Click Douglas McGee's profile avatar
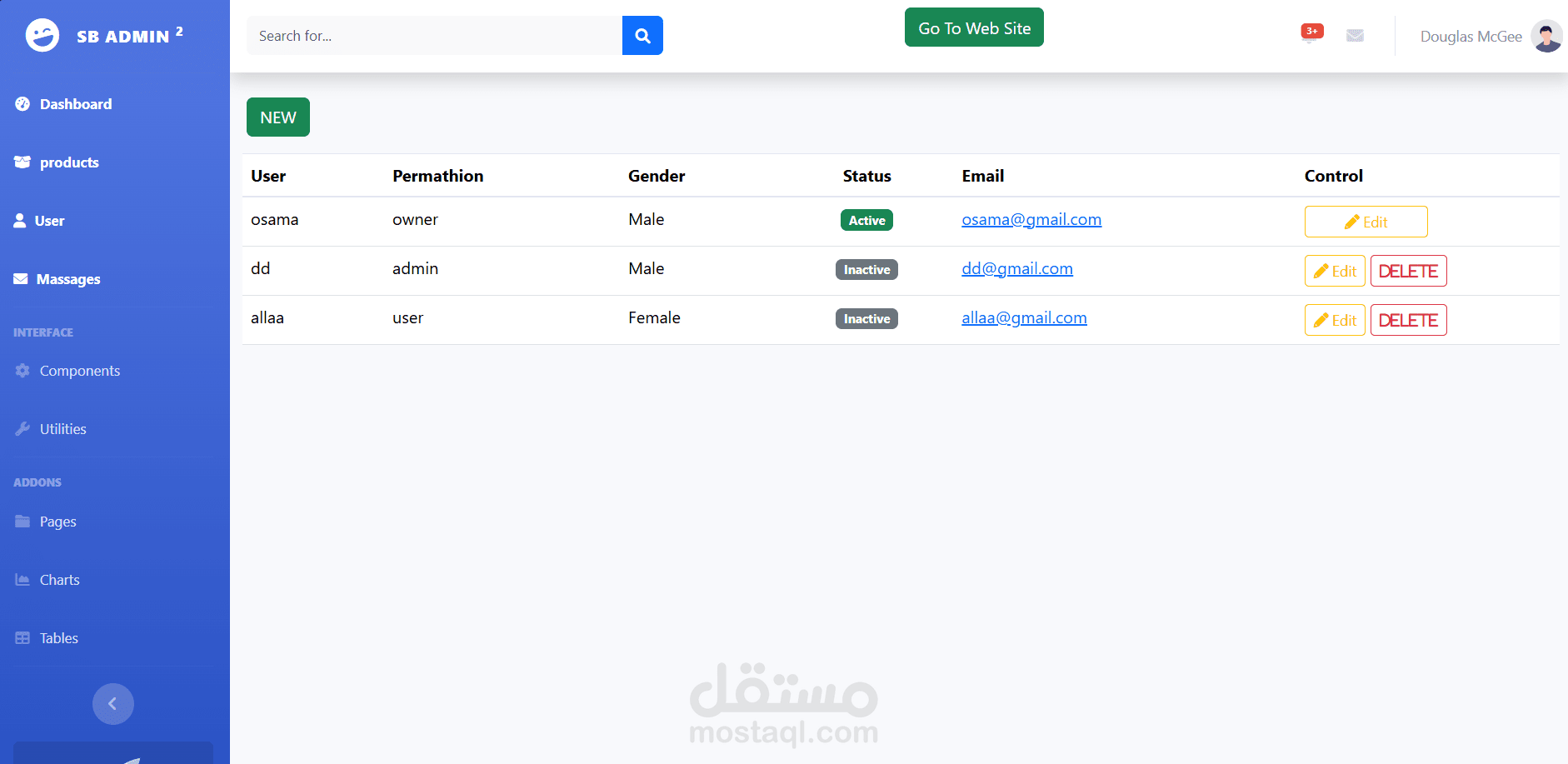This screenshot has height=764, width=1568. point(1546,36)
